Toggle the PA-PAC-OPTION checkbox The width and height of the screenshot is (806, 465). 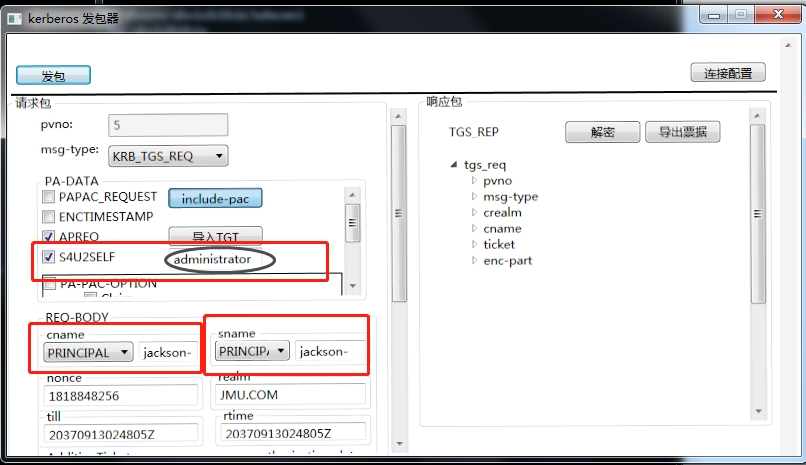pyautogui.click(x=49, y=284)
